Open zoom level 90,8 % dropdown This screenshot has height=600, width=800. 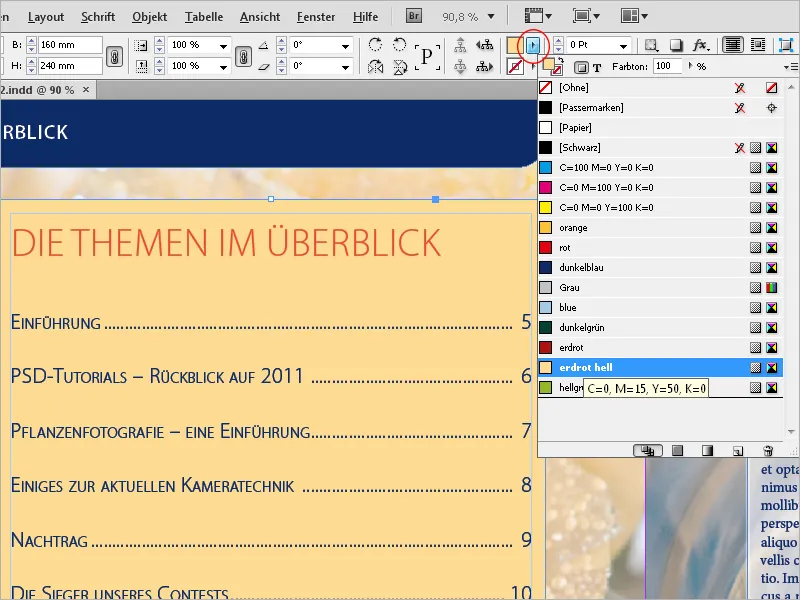[491, 16]
